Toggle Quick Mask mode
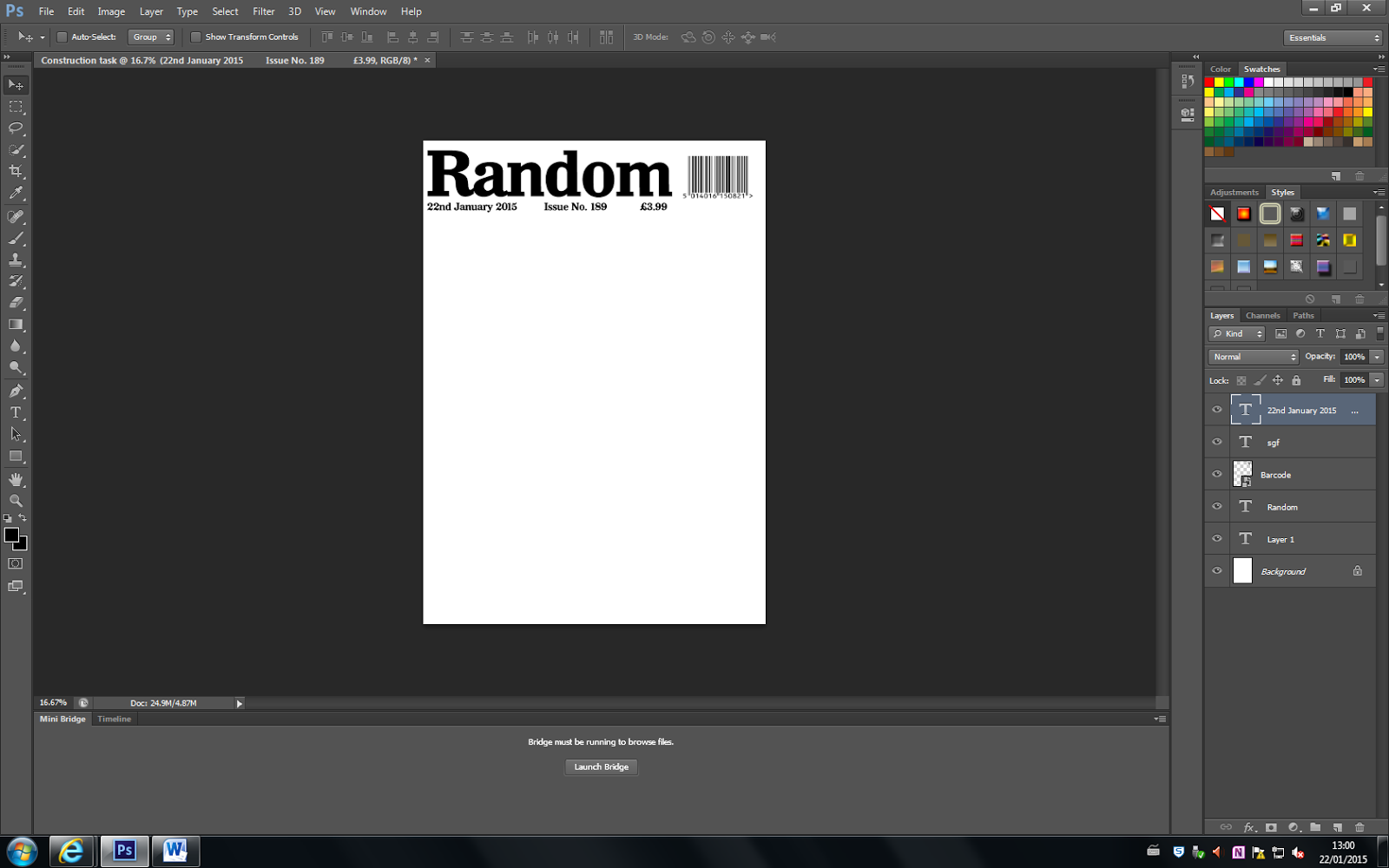This screenshot has height=868, width=1389. 16,564
